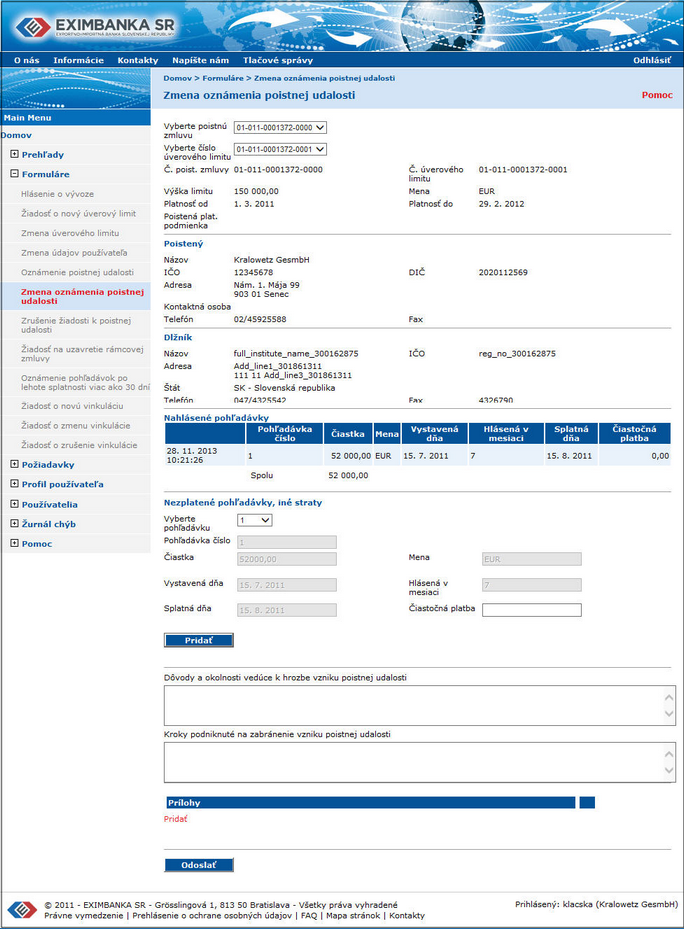This screenshot has height=929, width=684.
Task: Open Žiadosť o nový úverový limit
Action: point(78,213)
